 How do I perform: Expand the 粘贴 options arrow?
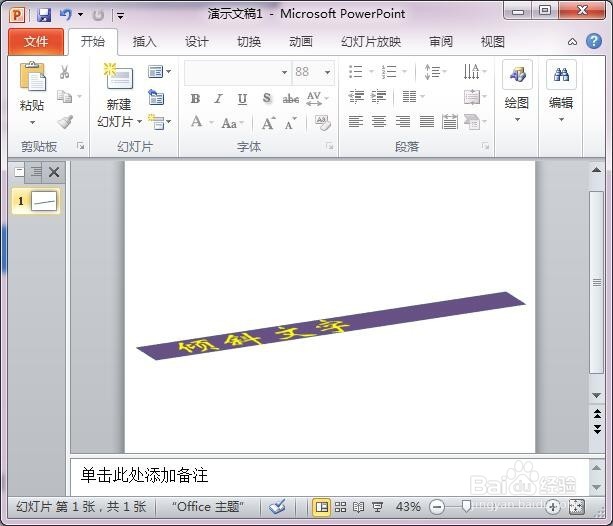click(32, 123)
